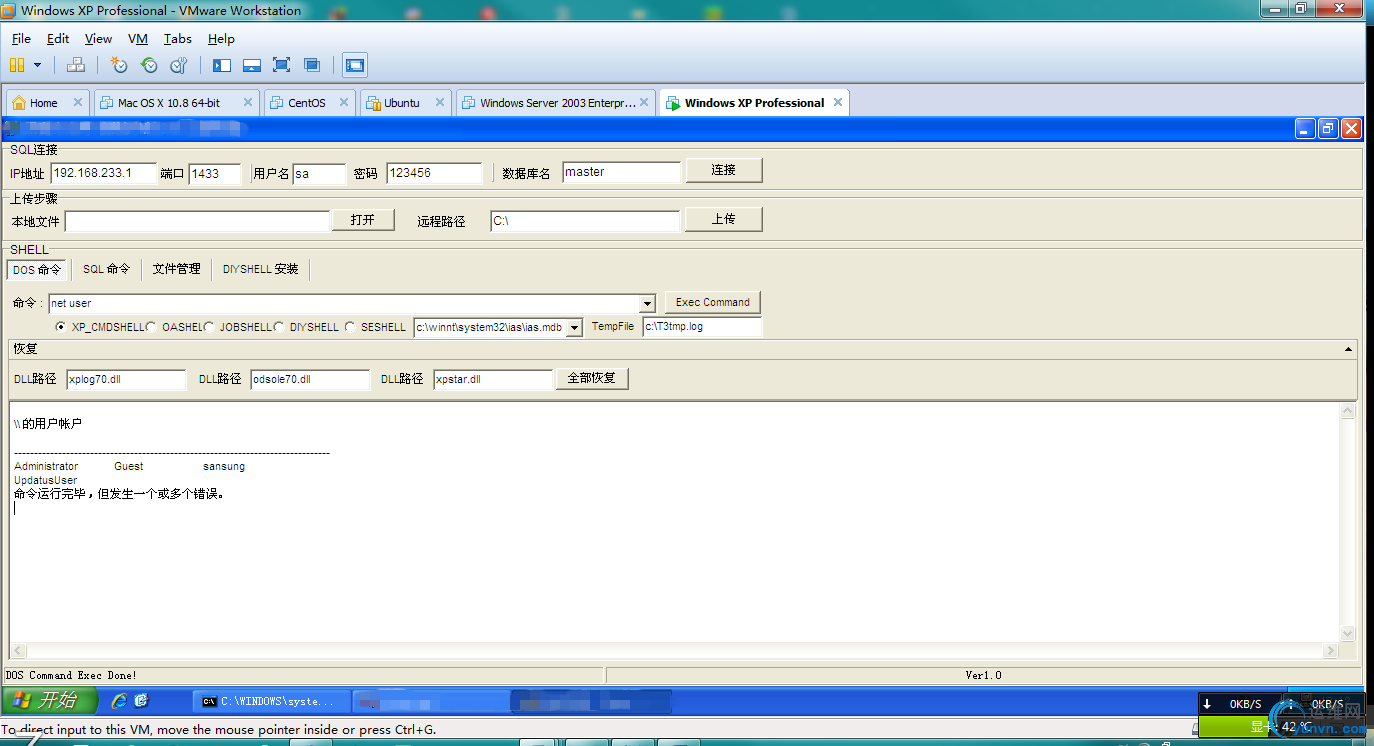The image size is (1374, 746).
Task: Click the 全部恢复 restore all button
Action: click(592, 379)
